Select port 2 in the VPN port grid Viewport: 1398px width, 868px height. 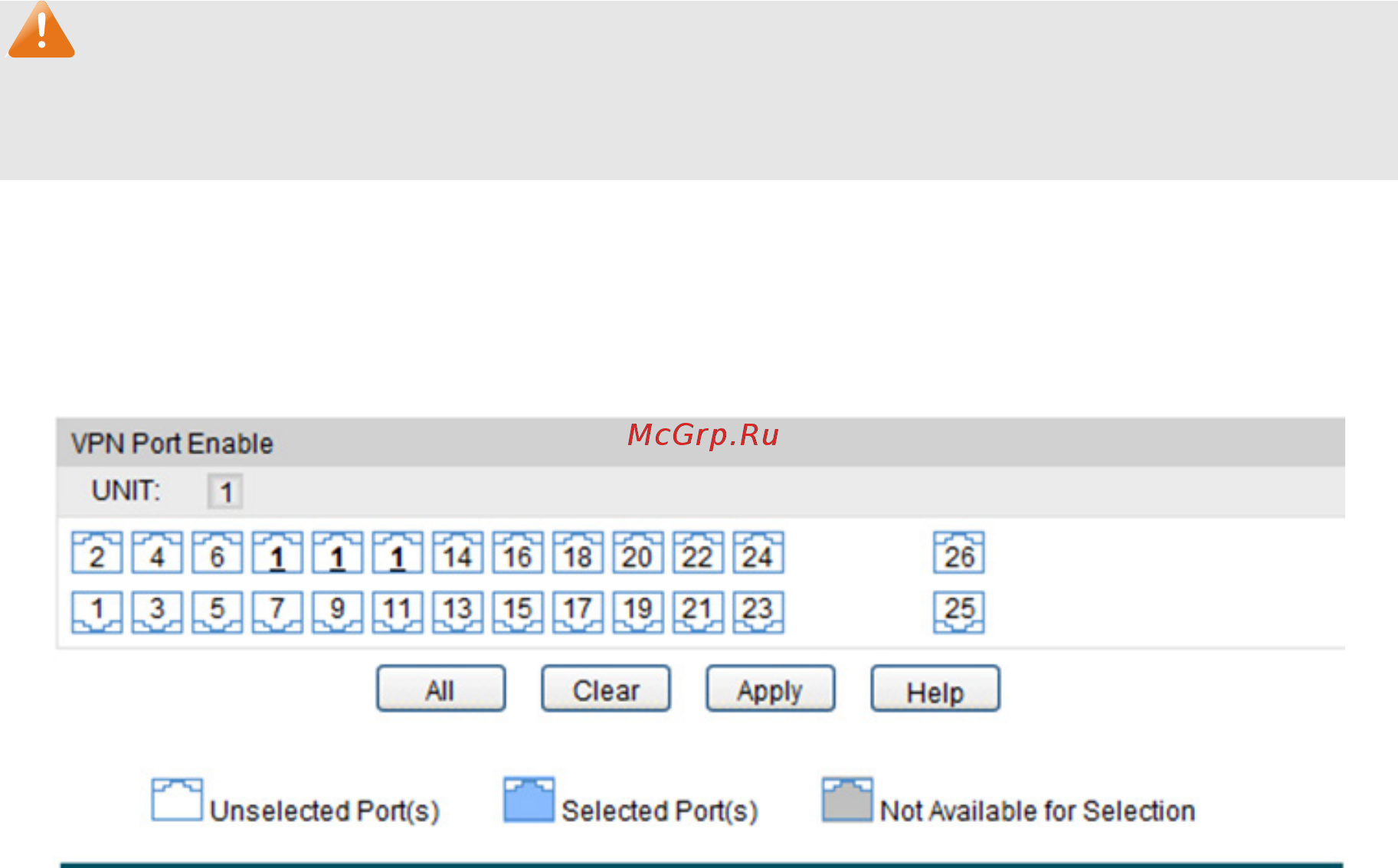coord(97,553)
